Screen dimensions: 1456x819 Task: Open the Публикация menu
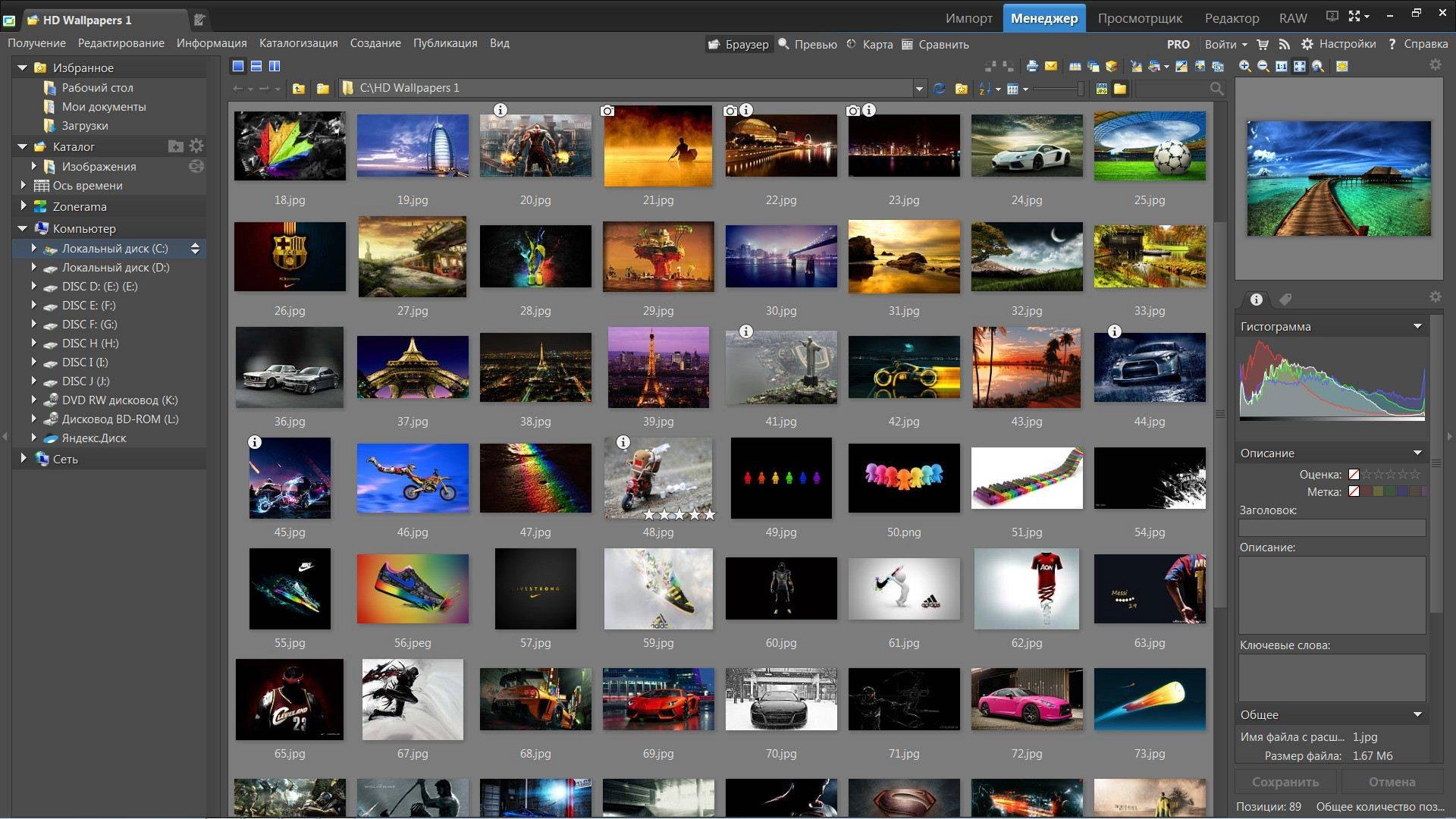[x=445, y=43]
